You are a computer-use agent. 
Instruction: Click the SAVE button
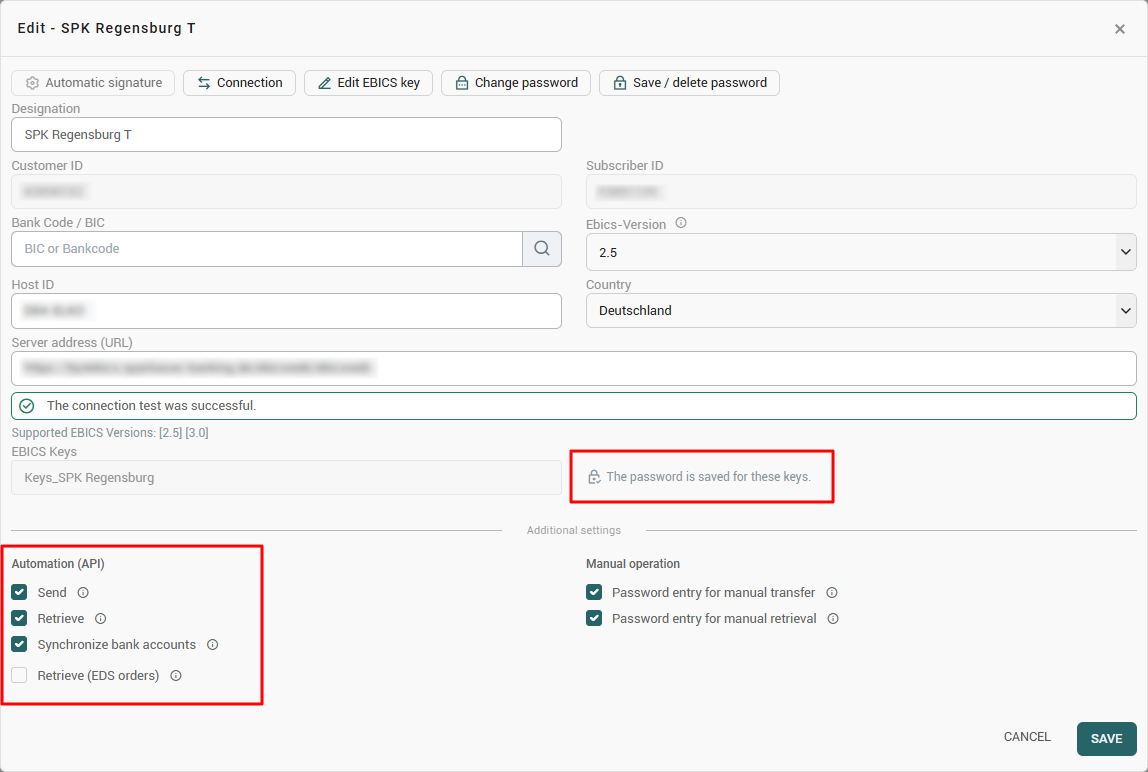[1106, 738]
